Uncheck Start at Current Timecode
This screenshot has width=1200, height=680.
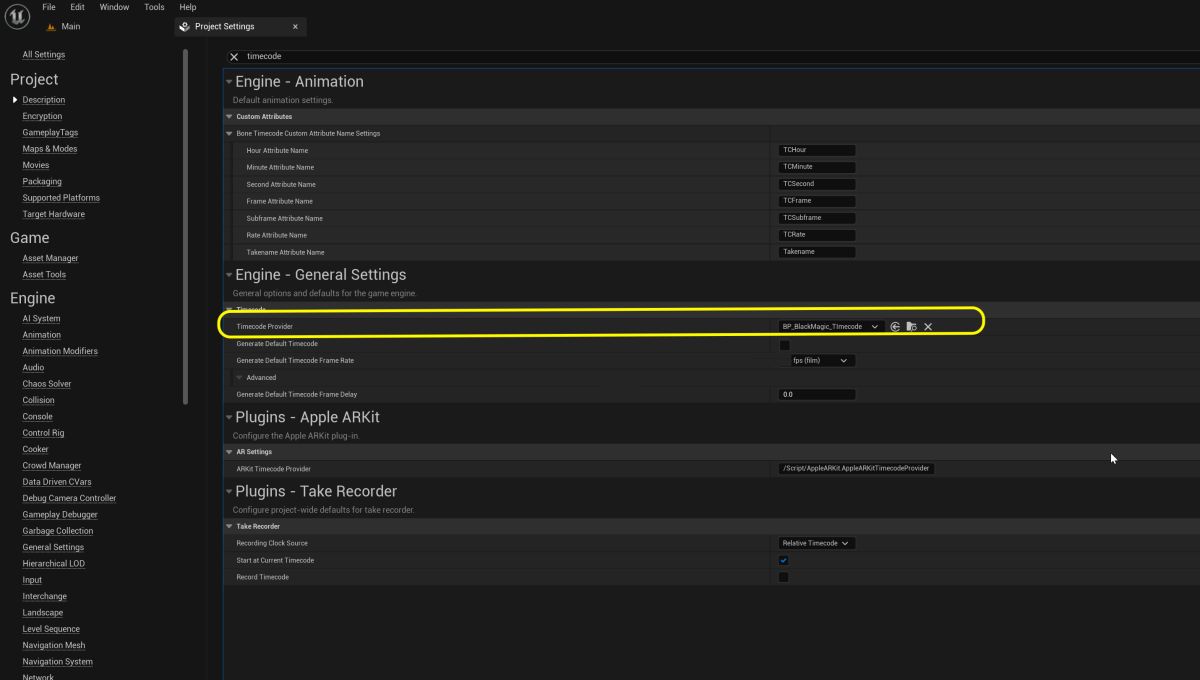(784, 560)
